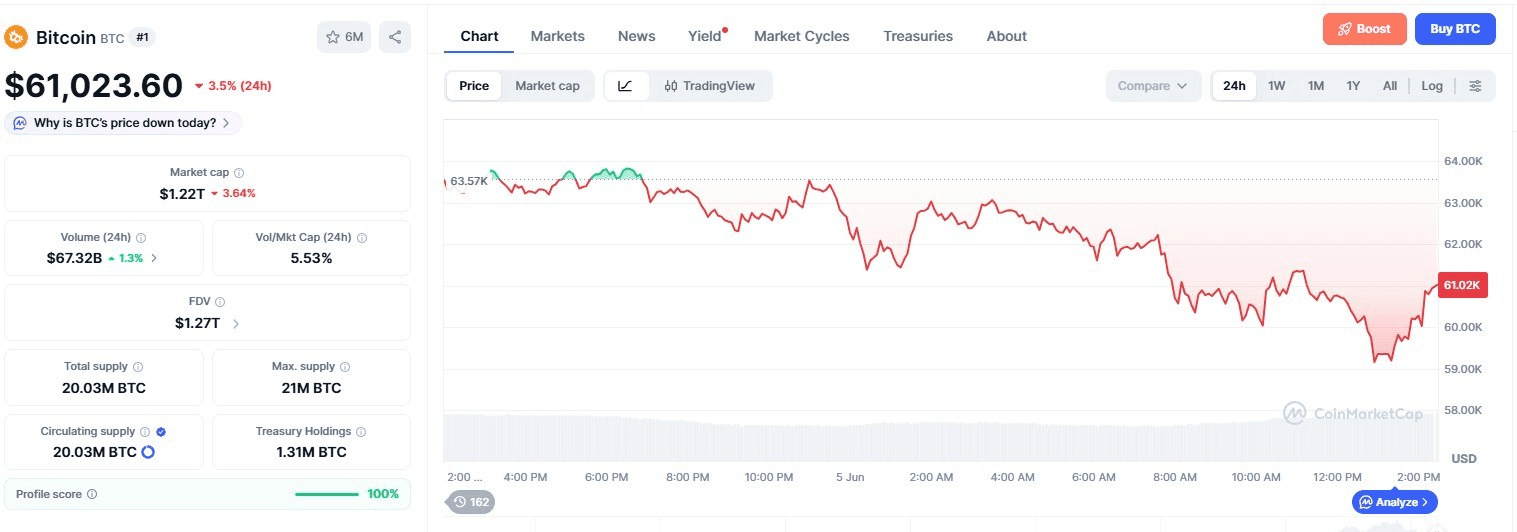
Task: Click the info icon next to FDV
Action: coord(220,302)
